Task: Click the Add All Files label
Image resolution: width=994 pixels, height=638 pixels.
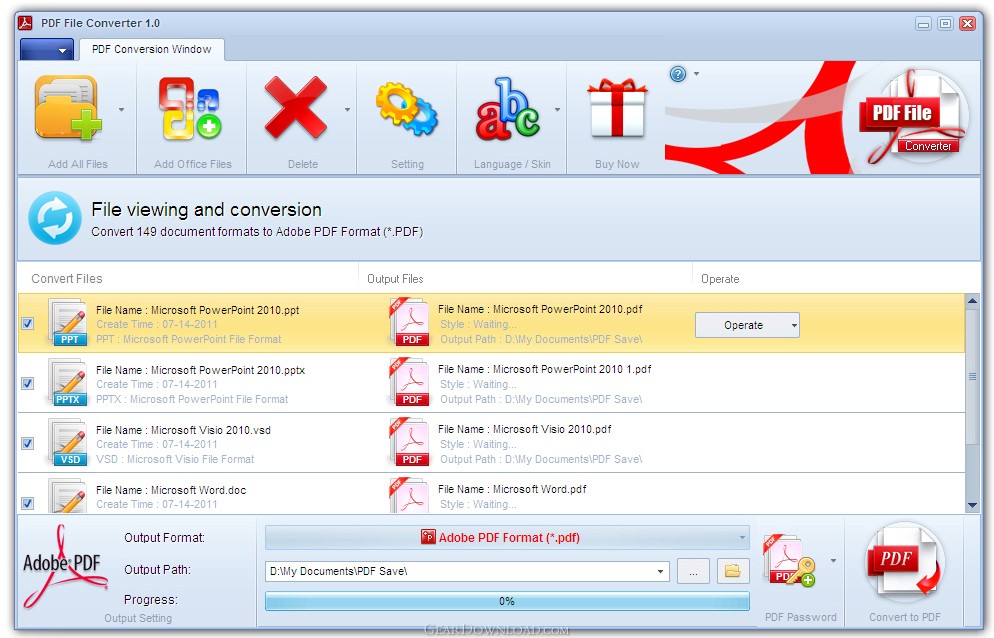Action: click(x=78, y=164)
